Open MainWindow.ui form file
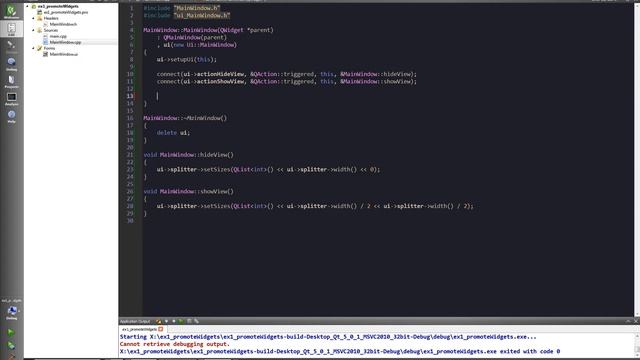Screen dimensions: 640x360 pyautogui.click(x=64, y=54)
